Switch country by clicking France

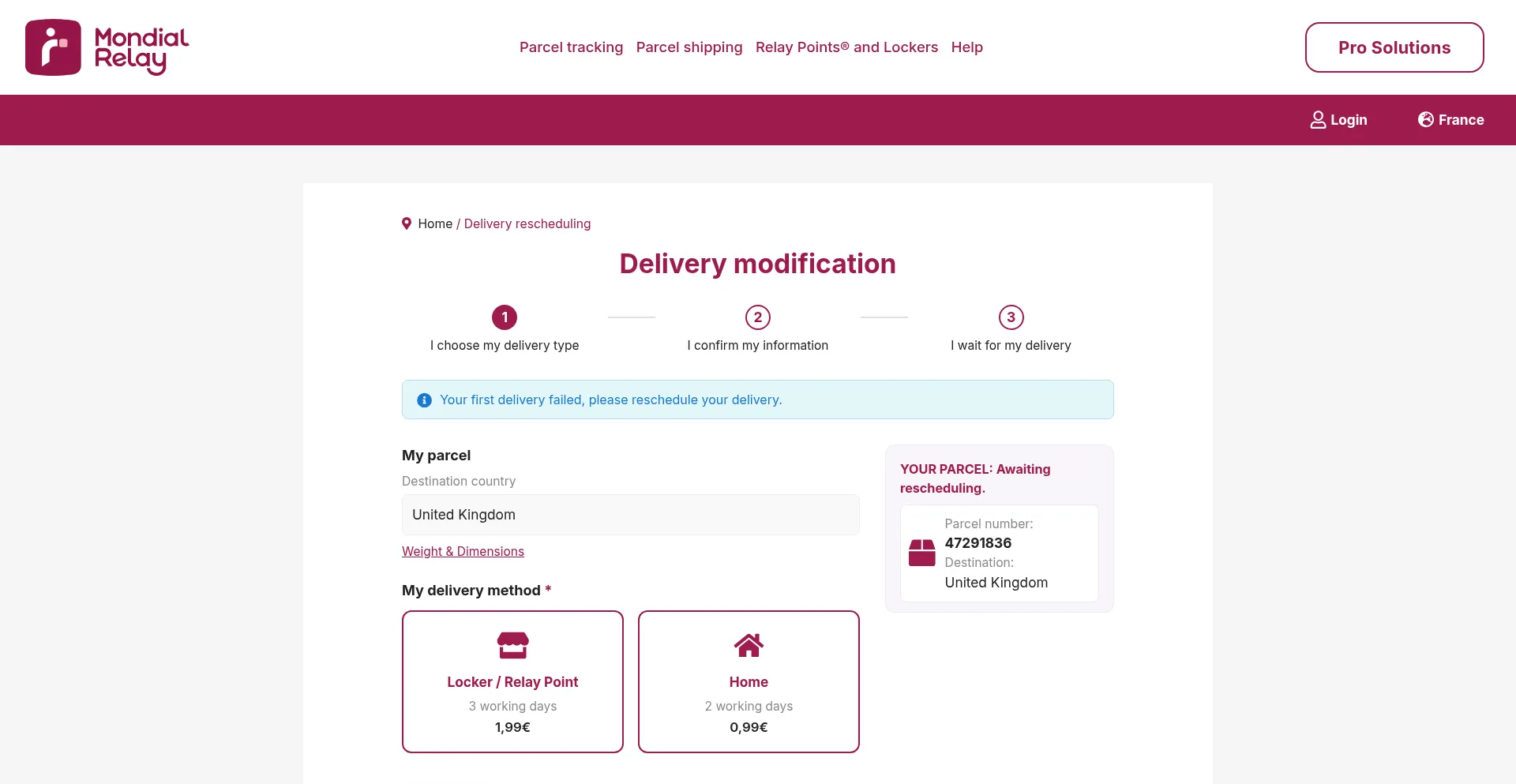pos(1460,120)
